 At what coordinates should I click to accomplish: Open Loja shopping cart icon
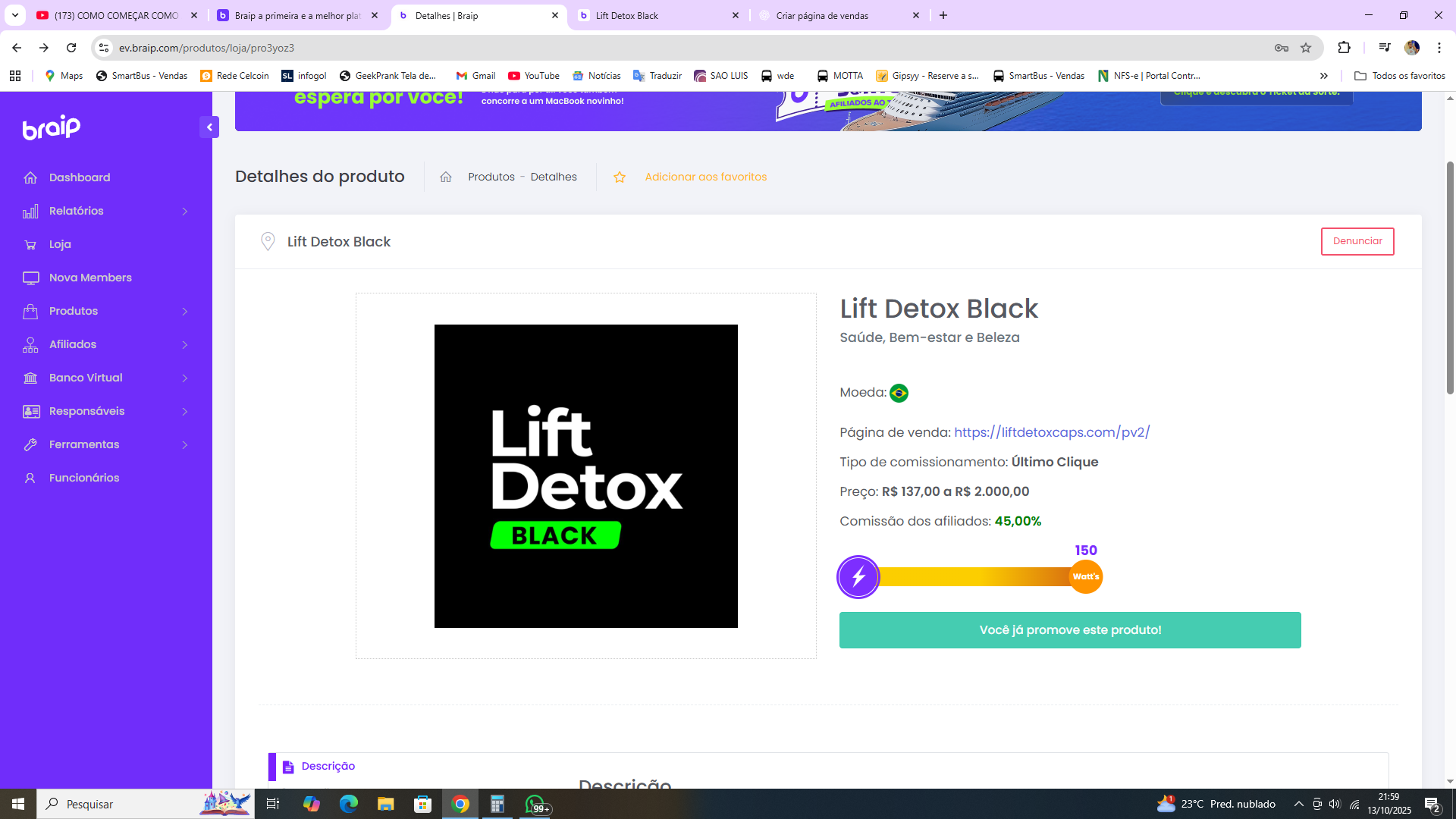click(30, 244)
